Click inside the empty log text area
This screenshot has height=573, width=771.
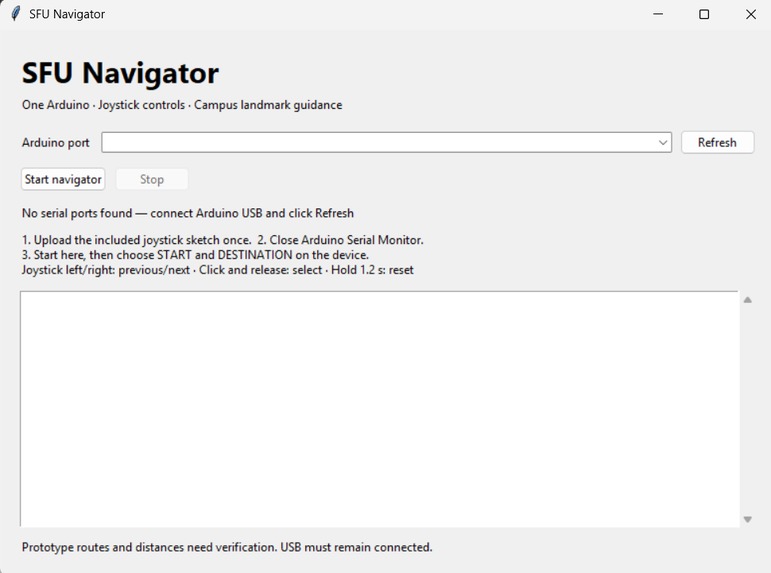[x=380, y=409]
